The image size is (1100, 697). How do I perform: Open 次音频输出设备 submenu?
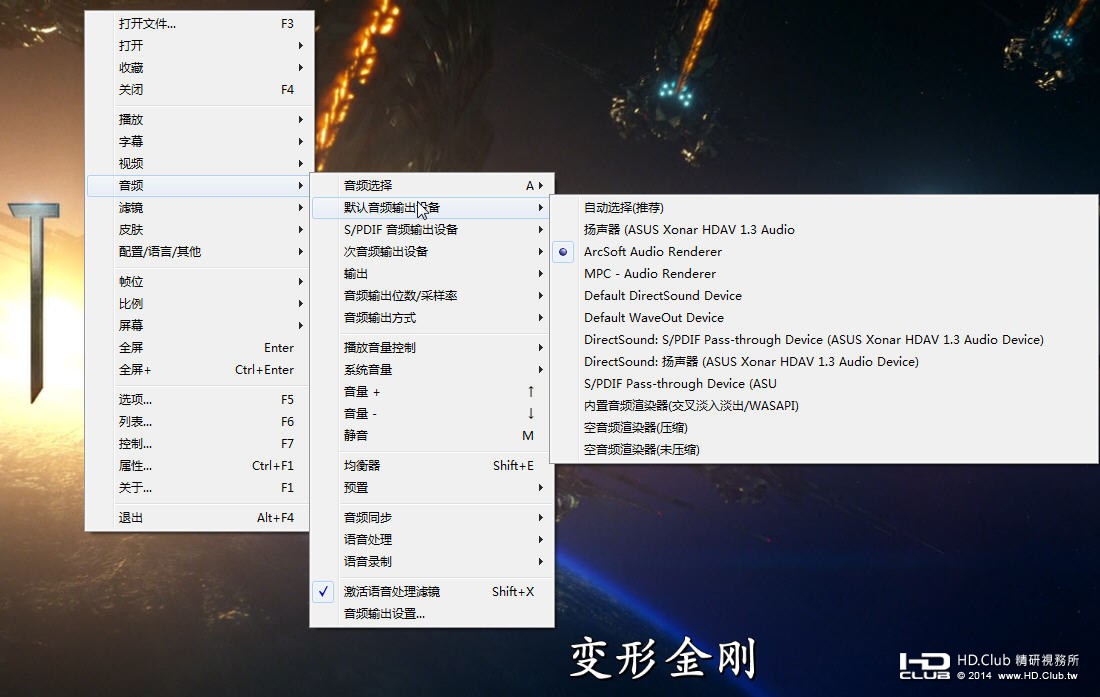431,252
